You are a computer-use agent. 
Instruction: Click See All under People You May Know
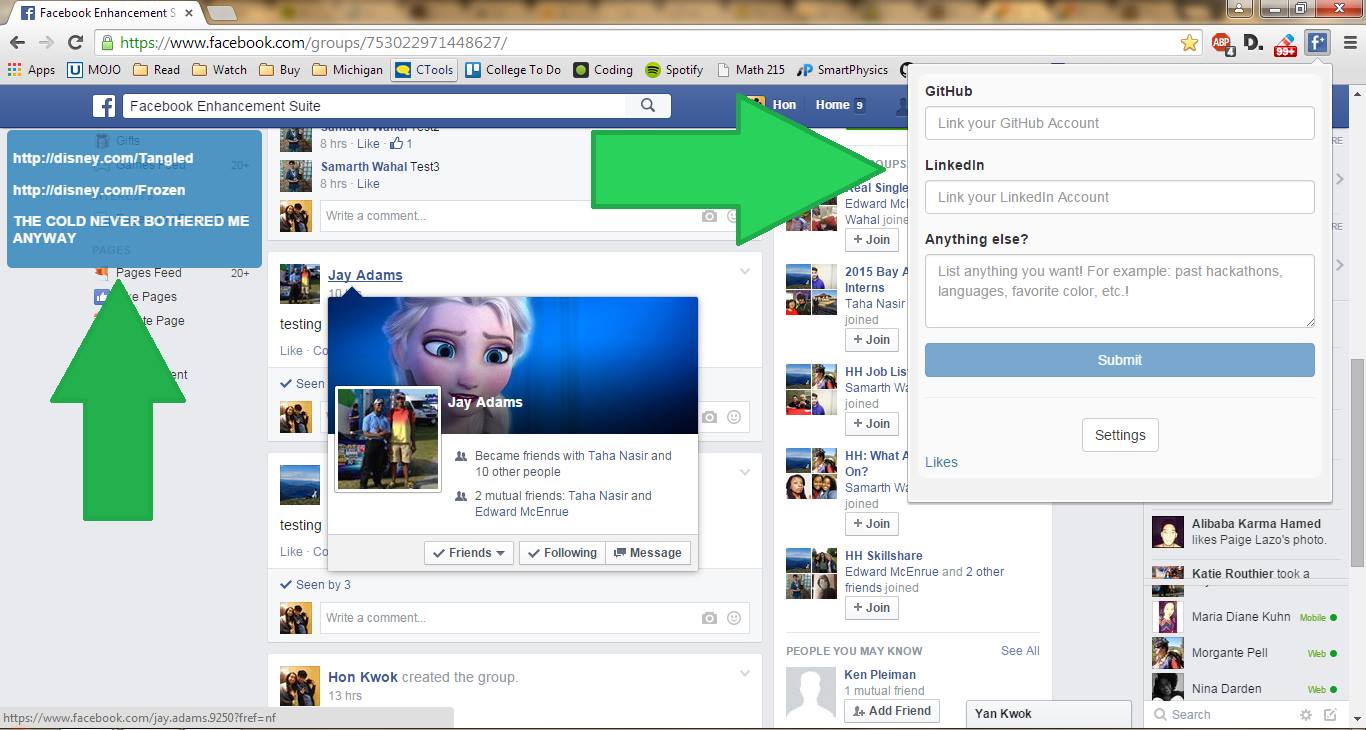(1020, 651)
